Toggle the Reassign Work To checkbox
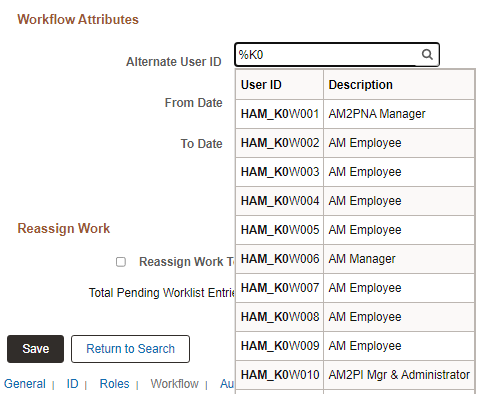The height and width of the screenshot is (394, 481). pyautogui.click(x=121, y=262)
